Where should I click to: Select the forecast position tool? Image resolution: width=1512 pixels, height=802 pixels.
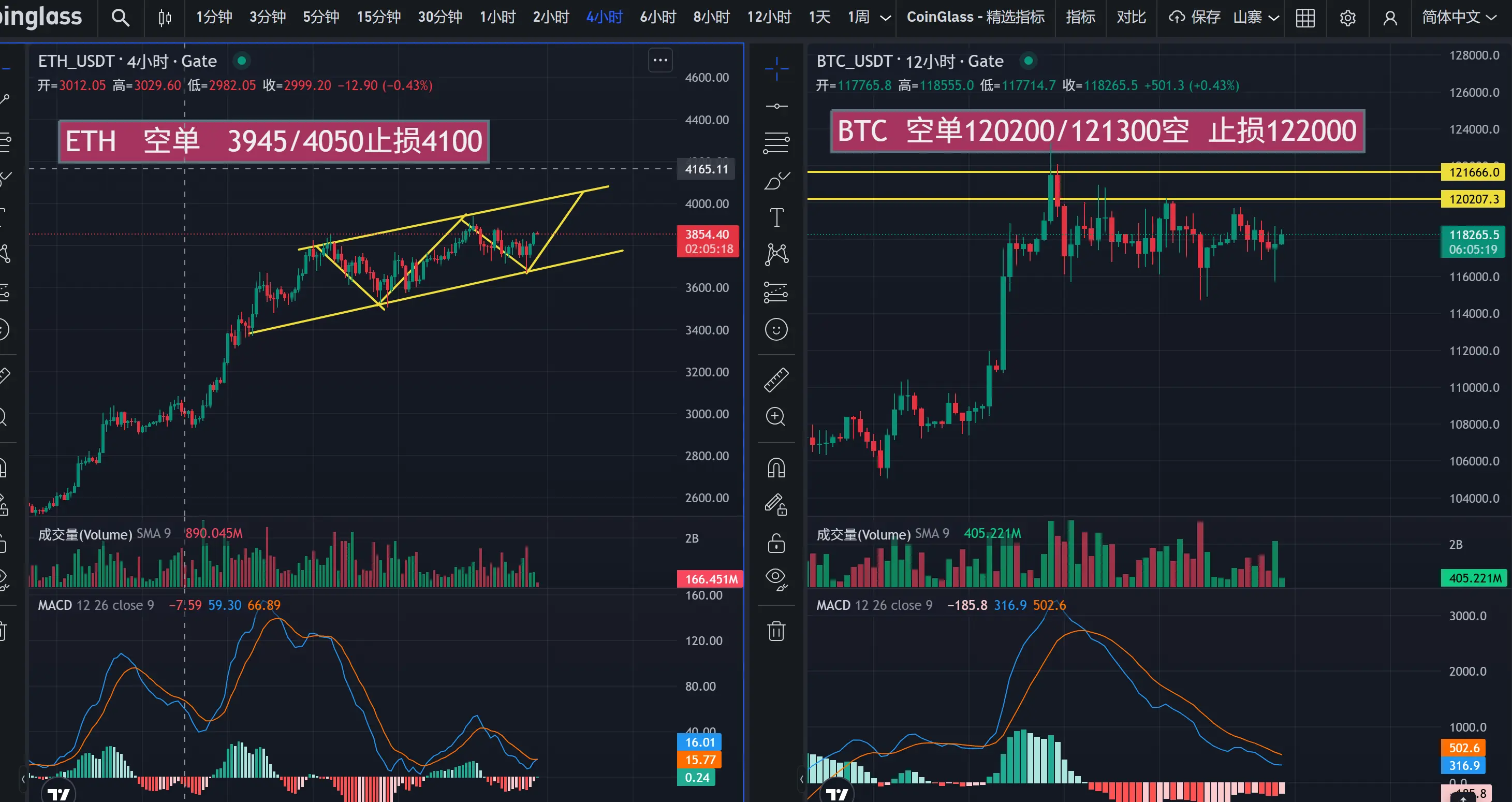(776, 293)
